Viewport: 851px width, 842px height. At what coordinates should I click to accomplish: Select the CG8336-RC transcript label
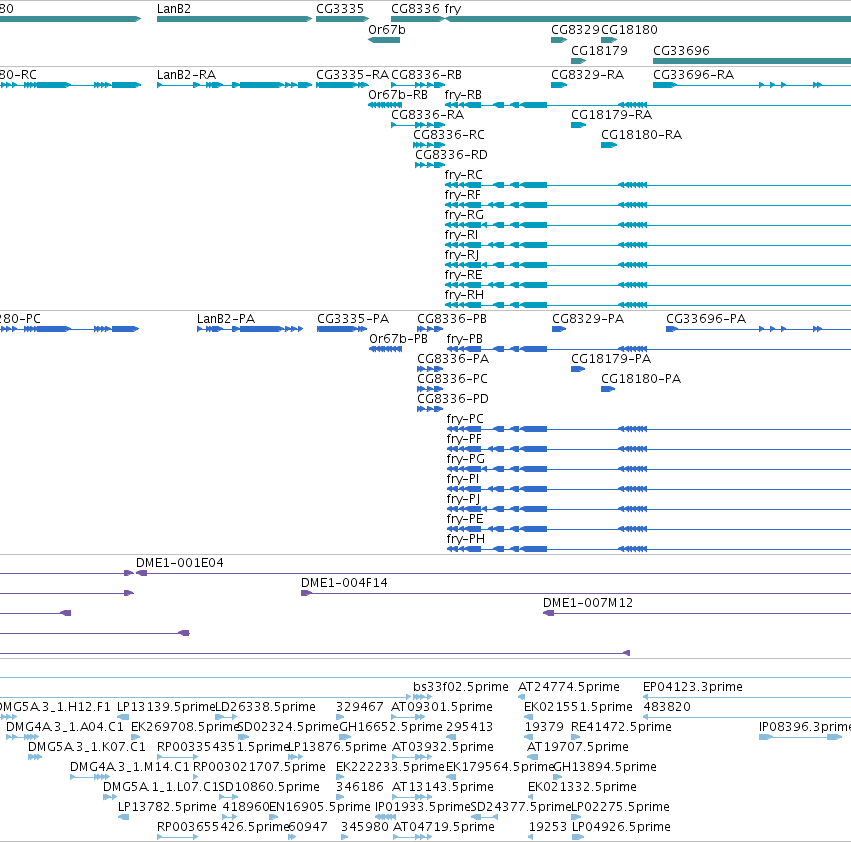point(449,135)
